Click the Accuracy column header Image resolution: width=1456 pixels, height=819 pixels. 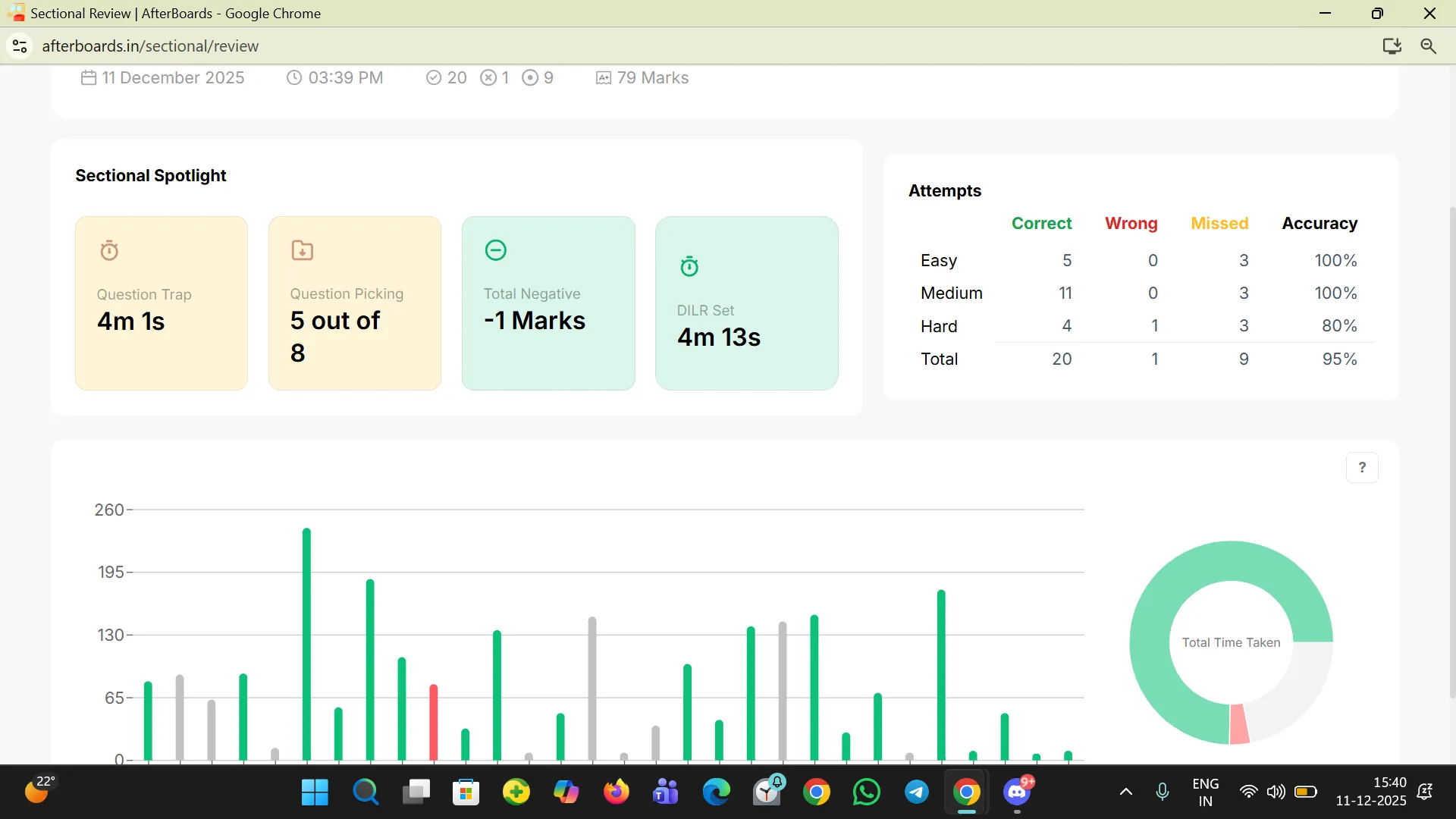click(x=1319, y=223)
